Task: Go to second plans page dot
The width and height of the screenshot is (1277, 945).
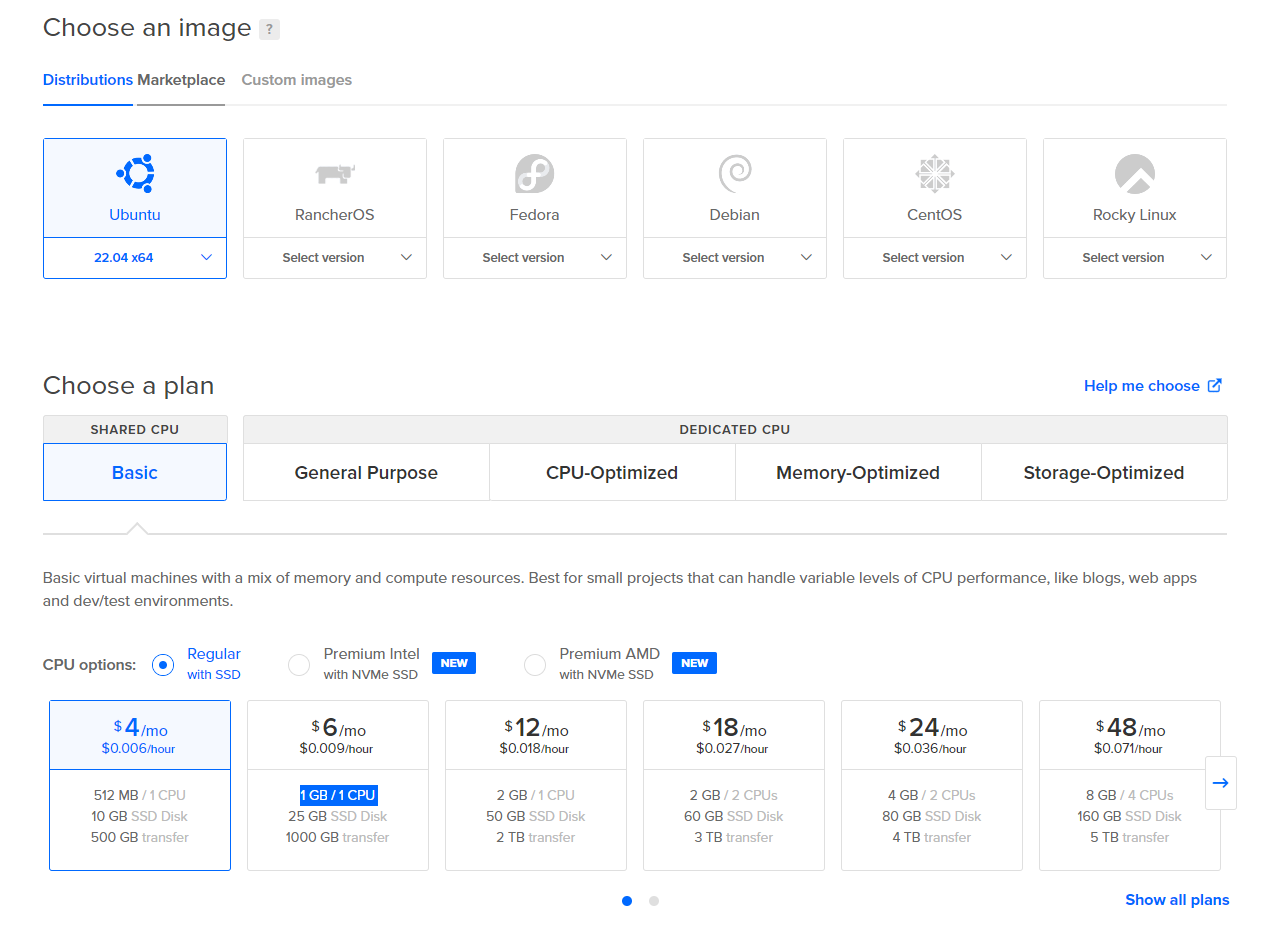Action: click(x=654, y=901)
